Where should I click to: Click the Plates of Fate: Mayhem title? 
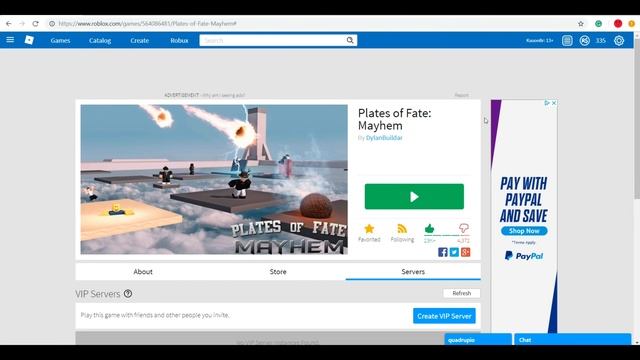(394, 119)
